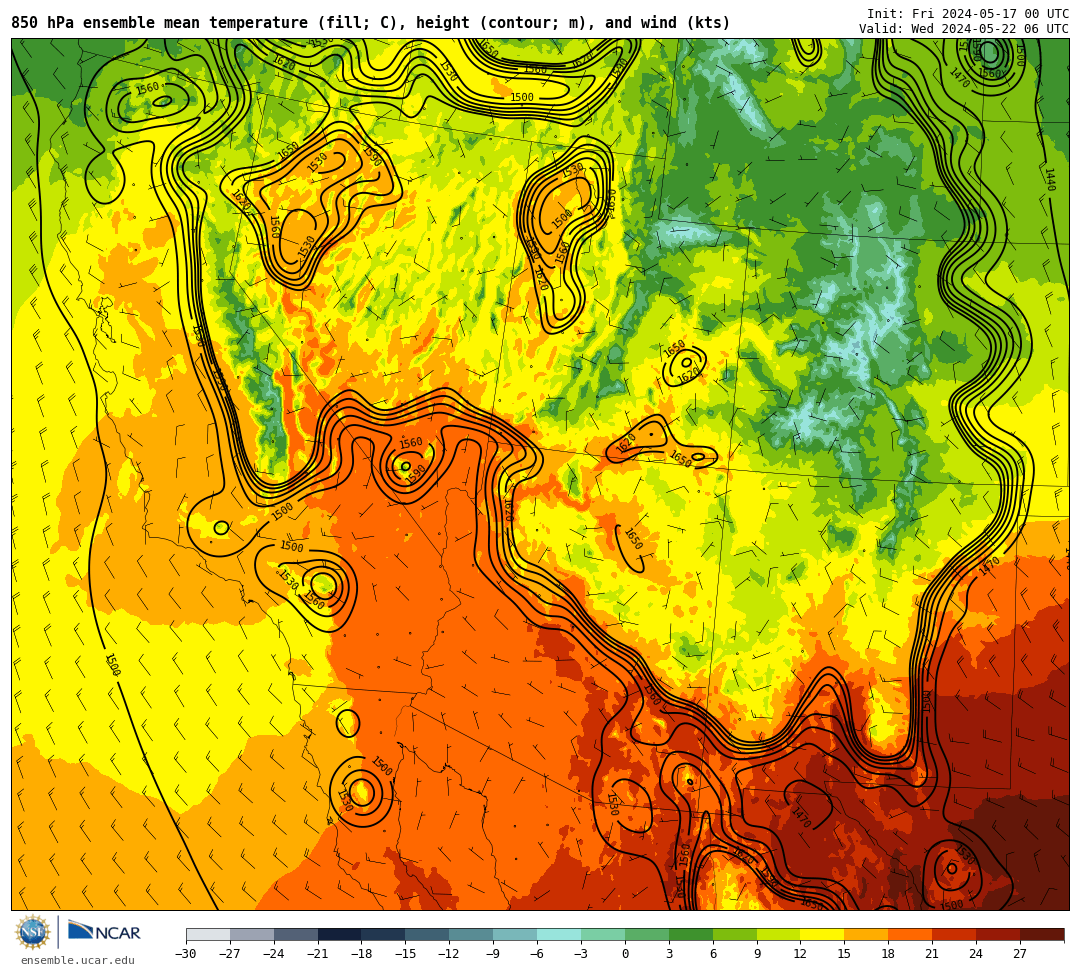This screenshot has height=973, width=1080.
Task: Click the −3 colorbar tick label
Action: (x=581, y=954)
